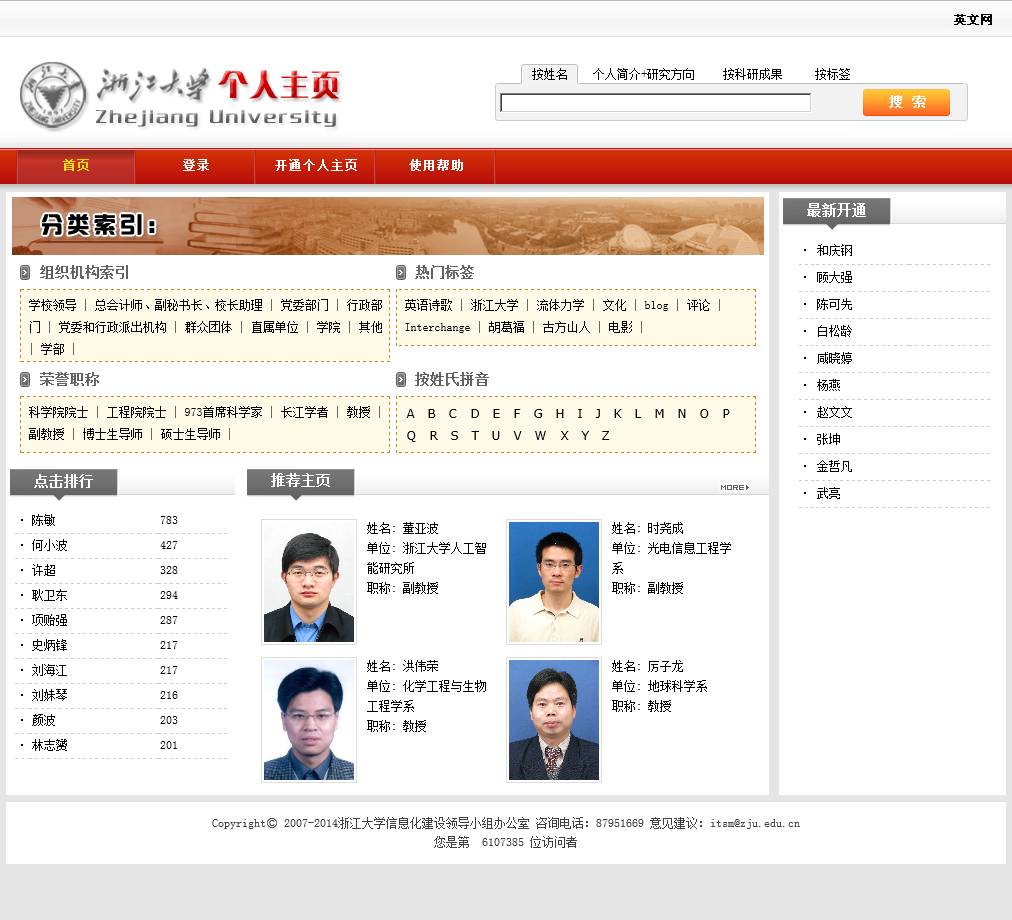Screen dimensions: 1012x920
Task: Open 厉子龙's profile photo
Action: [x=554, y=719]
